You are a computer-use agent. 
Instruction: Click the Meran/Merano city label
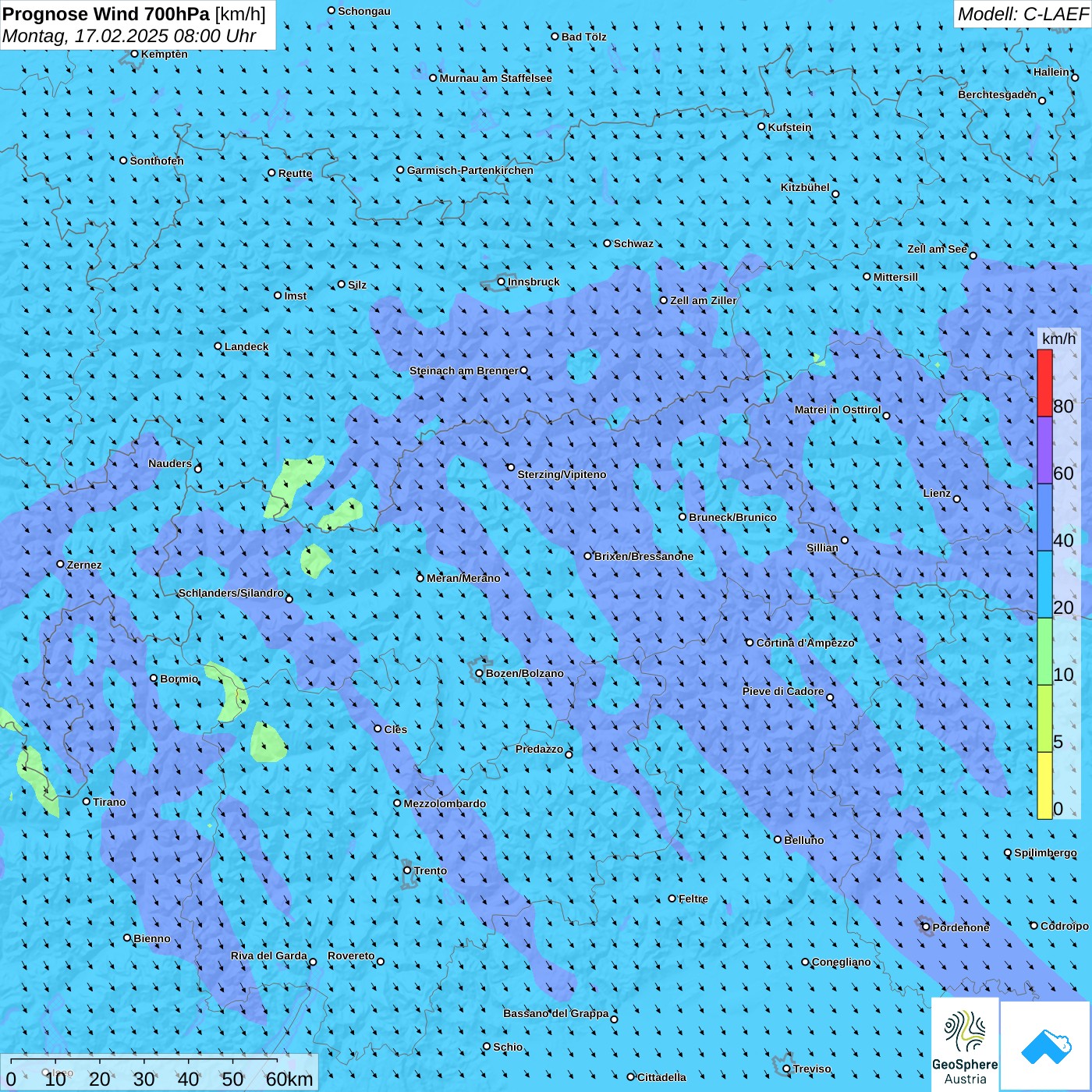pos(463,578)
